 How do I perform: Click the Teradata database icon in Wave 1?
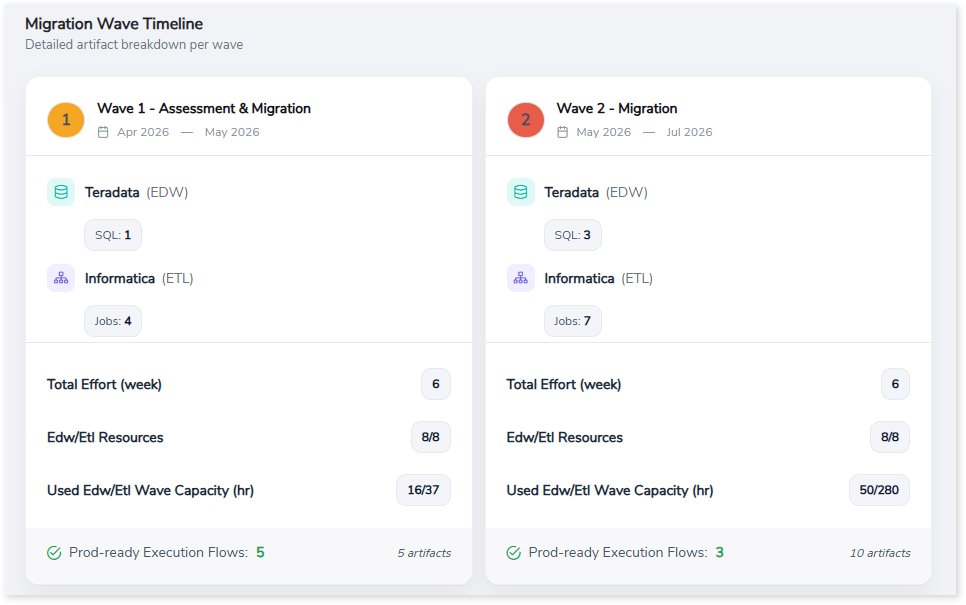coord(61,192)
